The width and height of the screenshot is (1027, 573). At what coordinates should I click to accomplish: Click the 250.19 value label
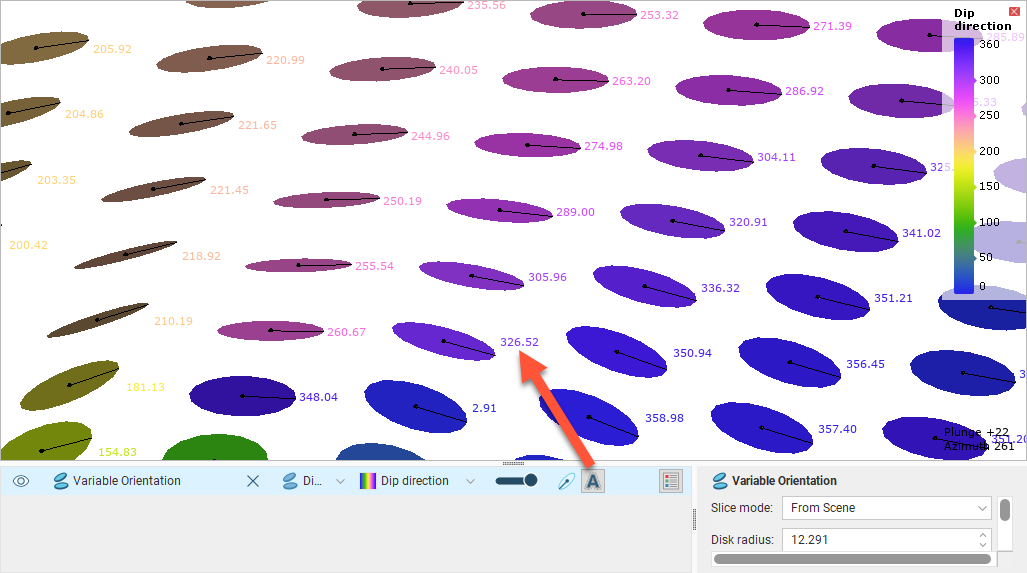tap(402, 201)
